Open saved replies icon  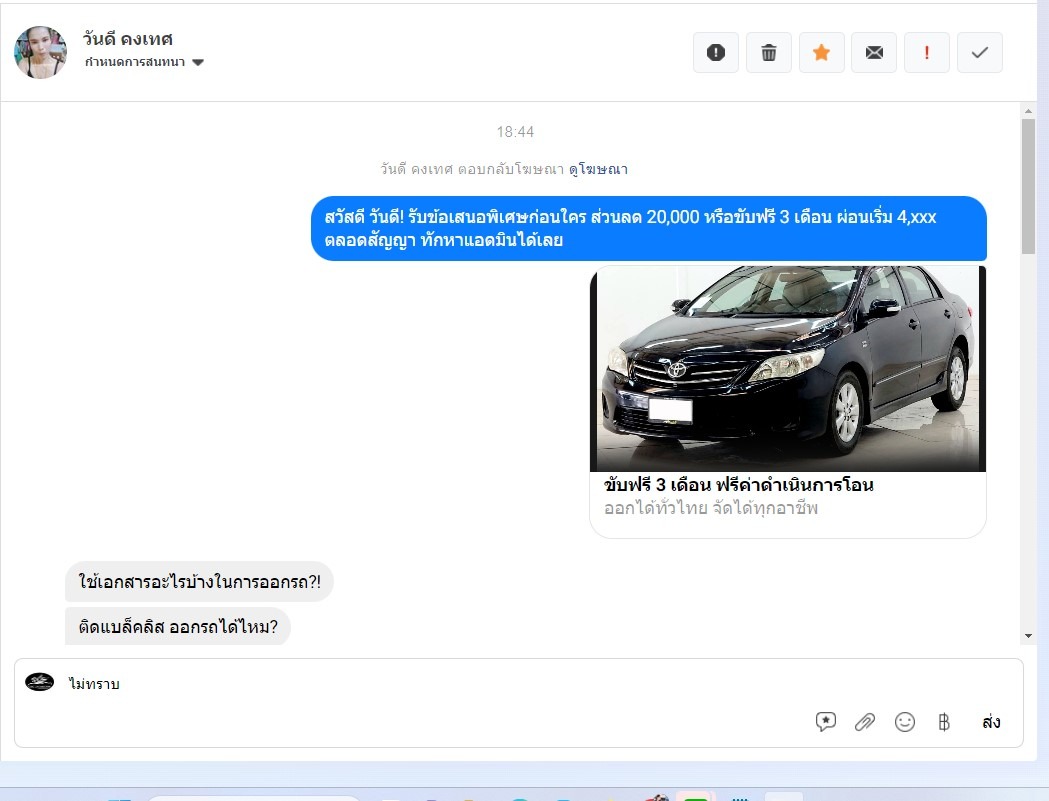click(x=826, y=721)
